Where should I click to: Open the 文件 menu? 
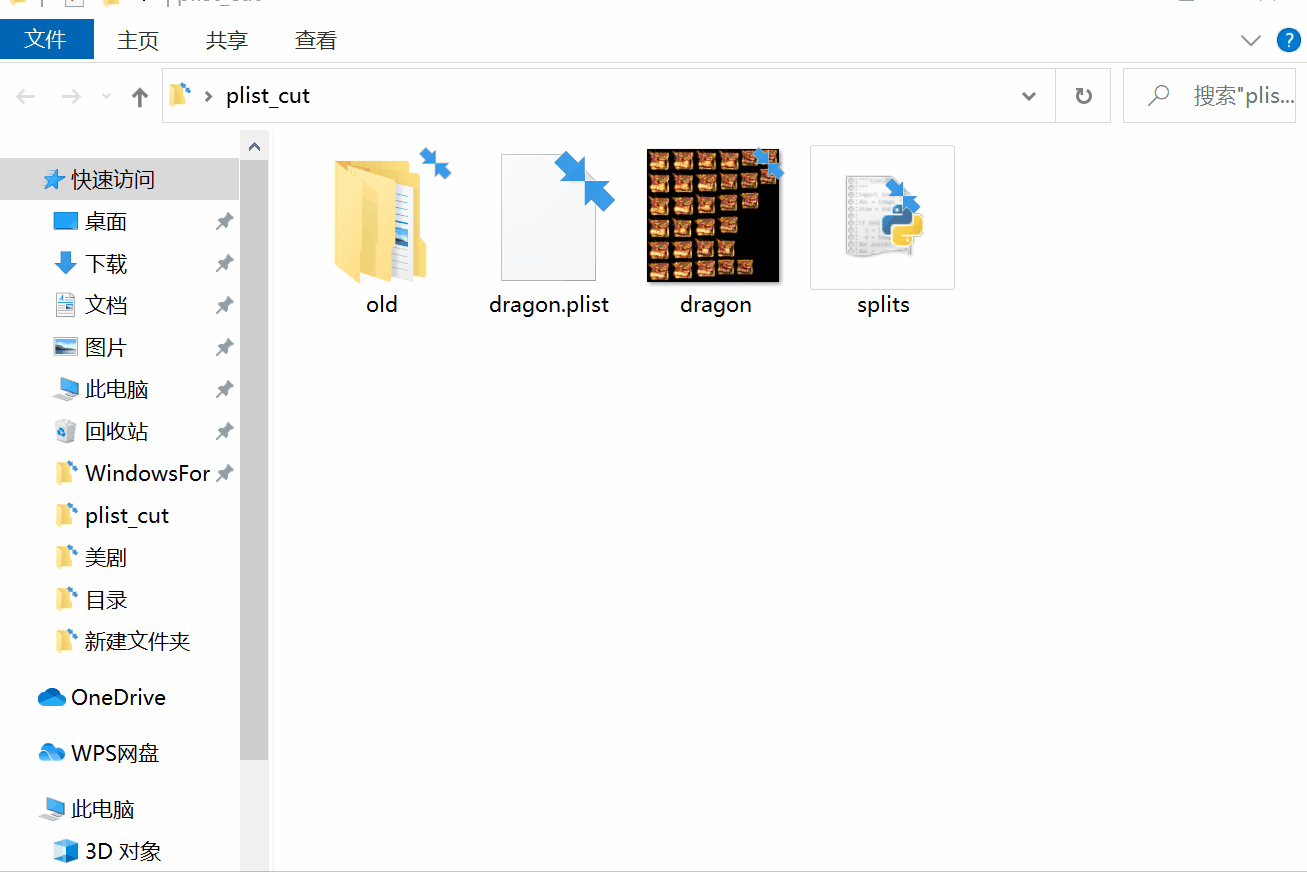coord(47,40)
